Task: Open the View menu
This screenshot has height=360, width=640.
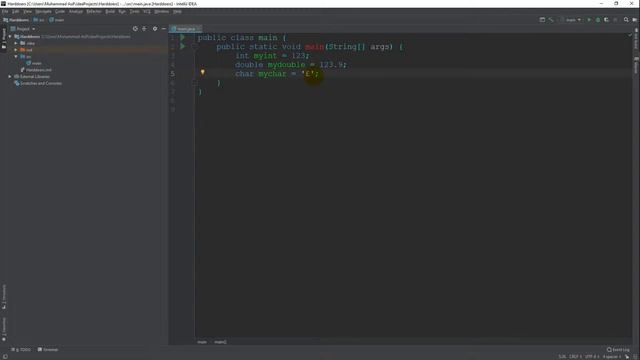Action: [27, 11]
